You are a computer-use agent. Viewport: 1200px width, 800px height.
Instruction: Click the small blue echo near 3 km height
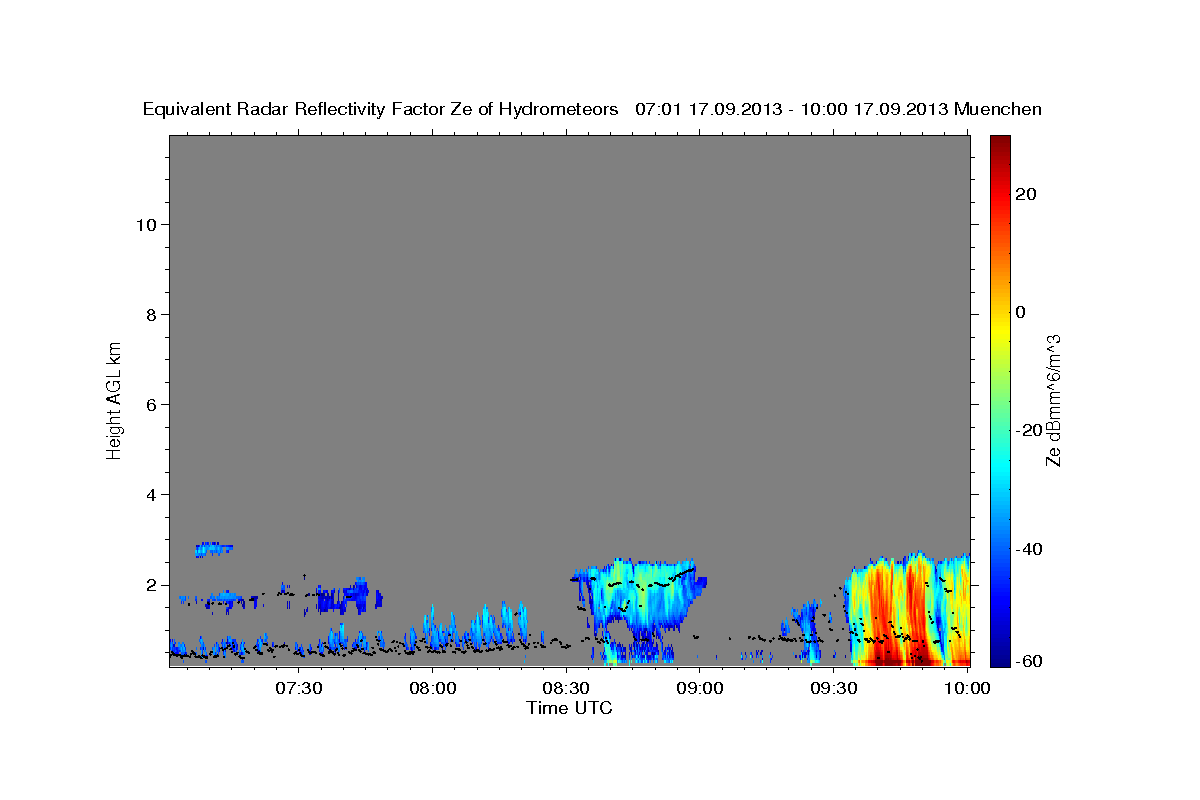point(213,548)
